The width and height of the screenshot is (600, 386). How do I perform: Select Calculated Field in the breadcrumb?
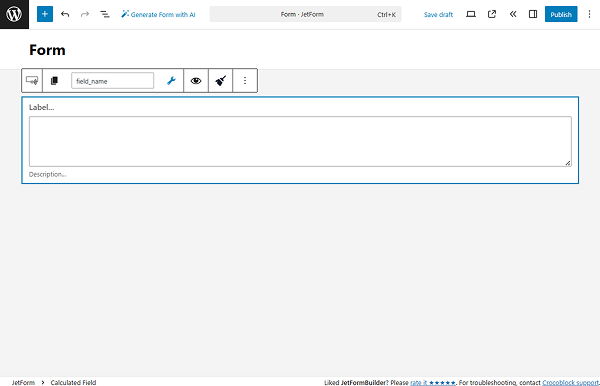pyautogui.click(x=73, y=383)
